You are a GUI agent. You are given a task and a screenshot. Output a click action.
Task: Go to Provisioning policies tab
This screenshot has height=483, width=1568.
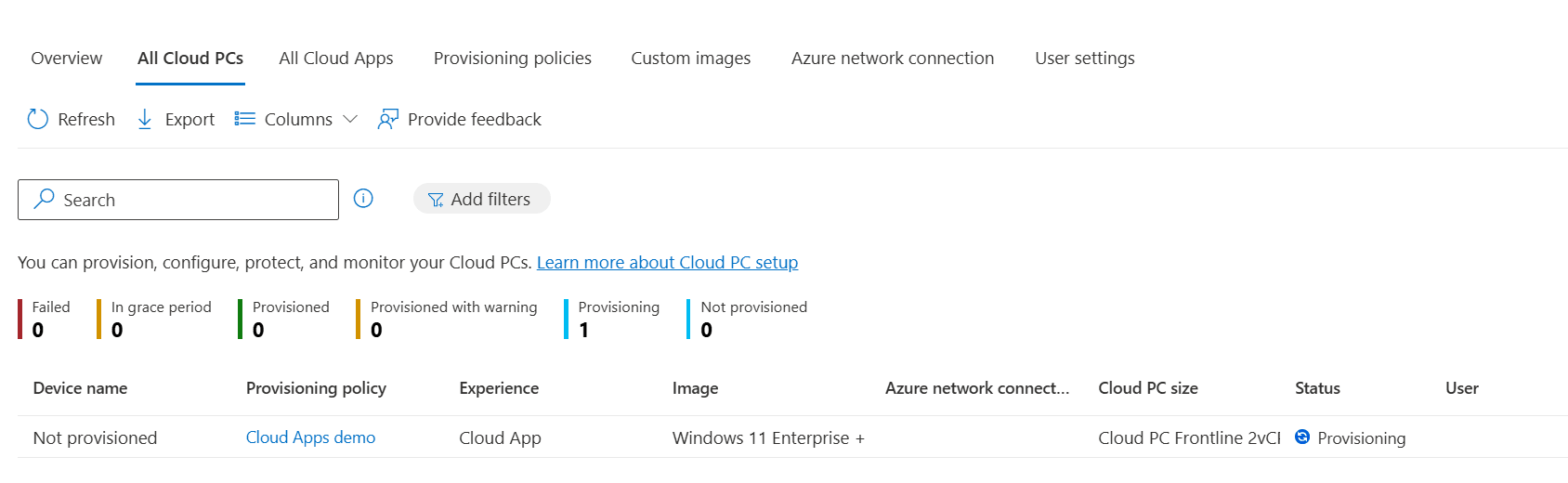pos(512,59)
